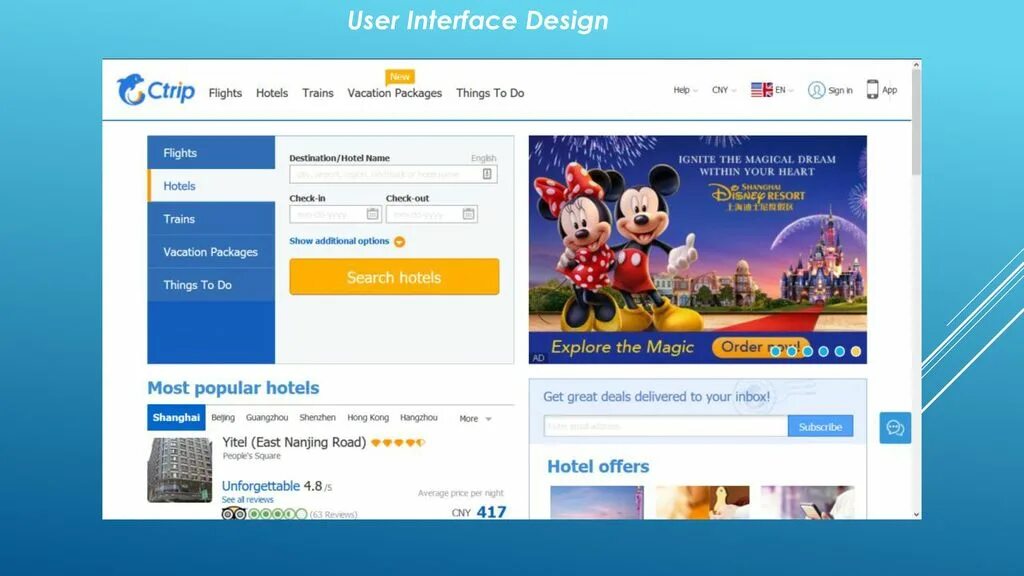This screenshot has height=576, width=1024.
Task: Switch to Flights search tab in side panel
Action: point(211,153)
